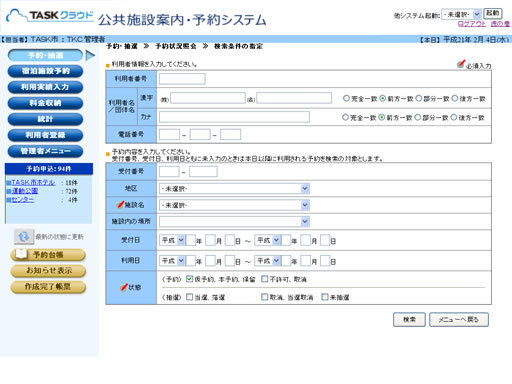Open the 施設名 dropdown

pyautogui.click(x=234, y=205)
